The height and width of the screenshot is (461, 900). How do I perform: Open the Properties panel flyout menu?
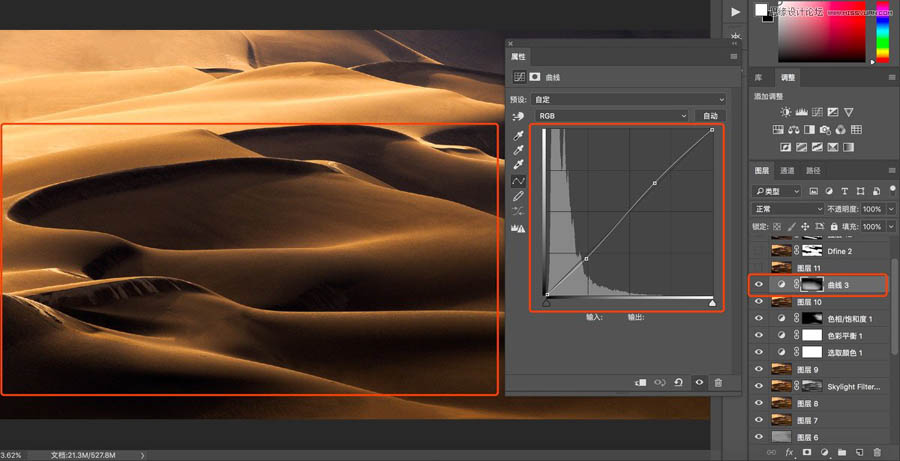(734, 56)
